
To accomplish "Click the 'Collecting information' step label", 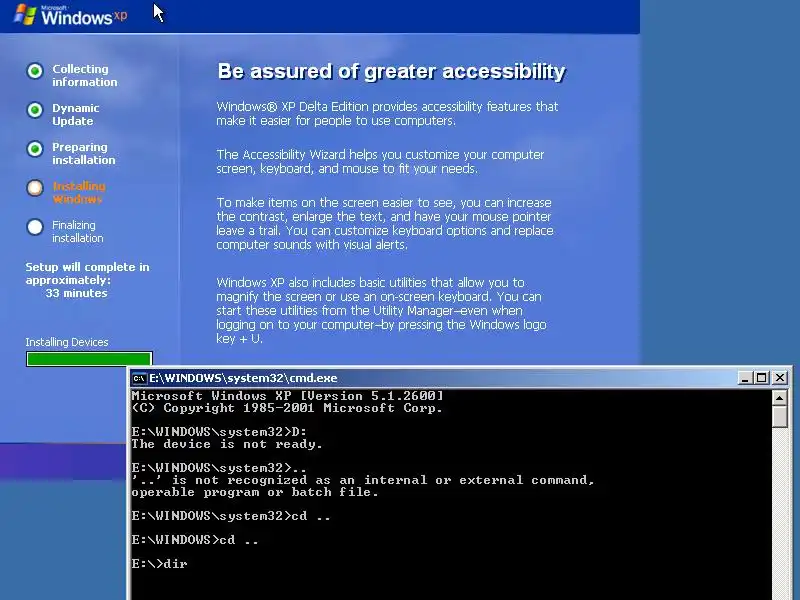I will 85,76.
